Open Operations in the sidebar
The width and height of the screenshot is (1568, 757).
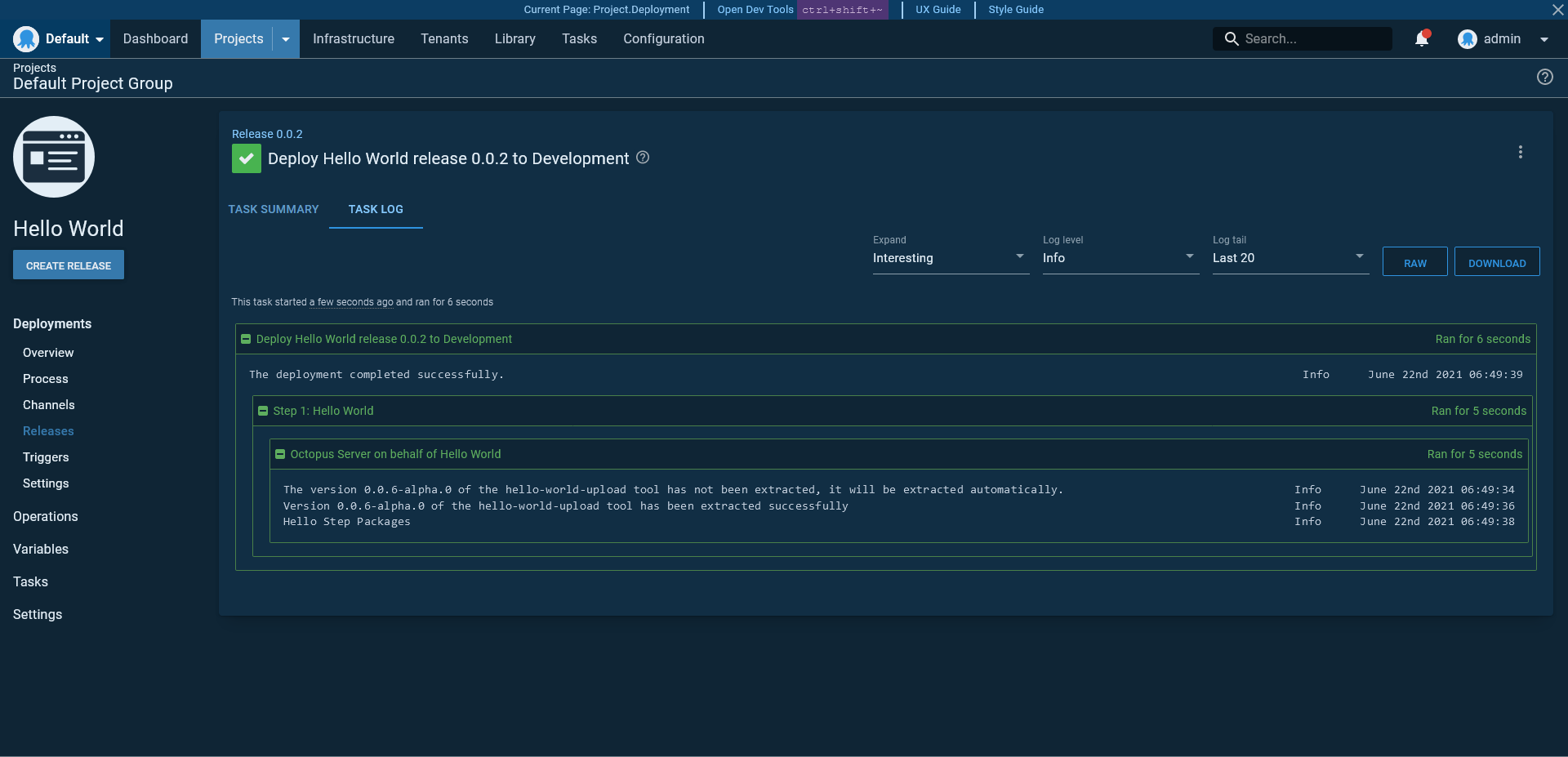point(46,516)
